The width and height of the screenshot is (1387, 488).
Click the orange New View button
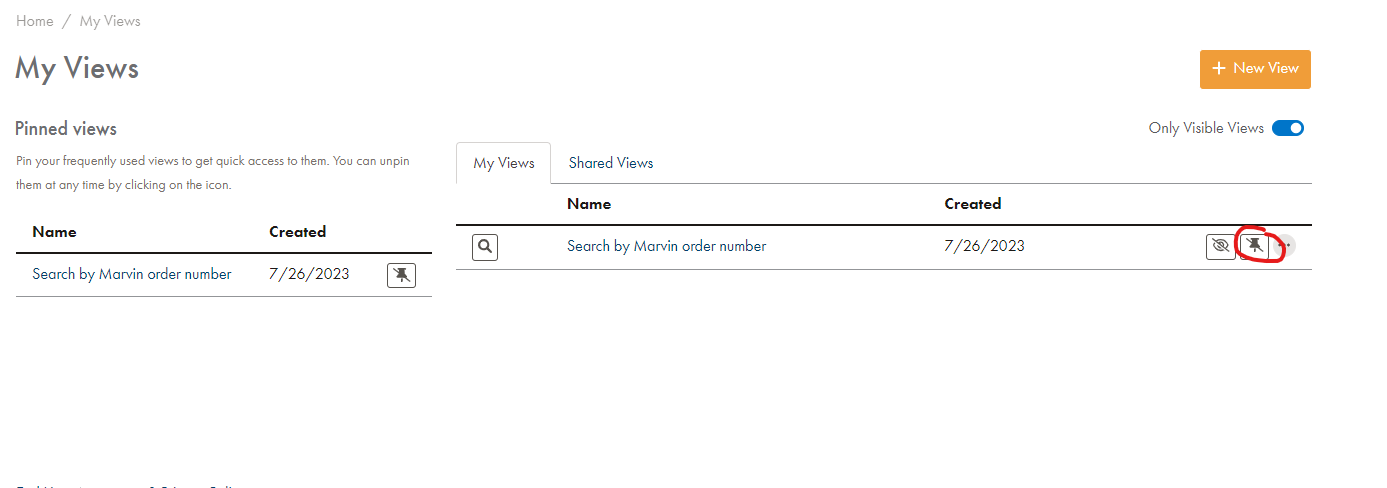(1255, 69)
